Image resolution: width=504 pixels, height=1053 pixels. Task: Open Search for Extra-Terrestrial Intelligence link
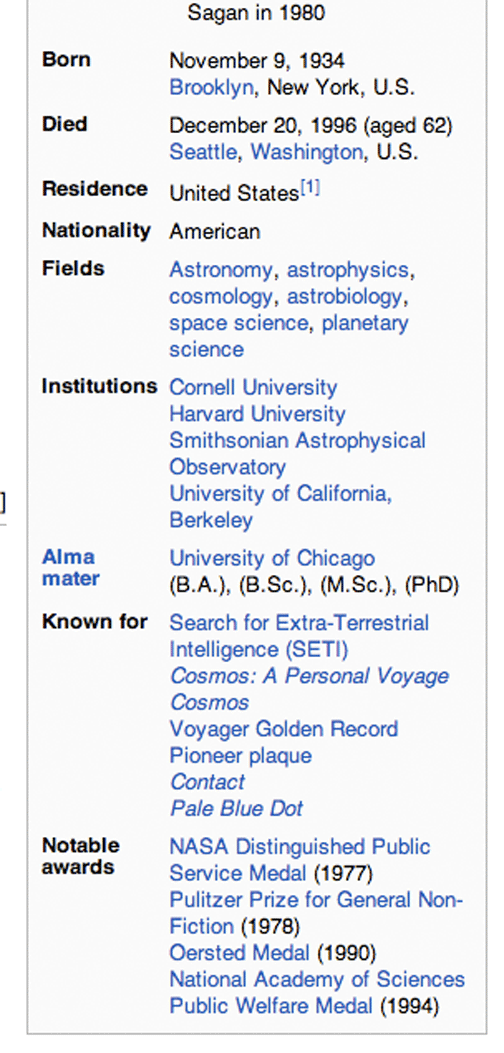[x=299, y=636]
